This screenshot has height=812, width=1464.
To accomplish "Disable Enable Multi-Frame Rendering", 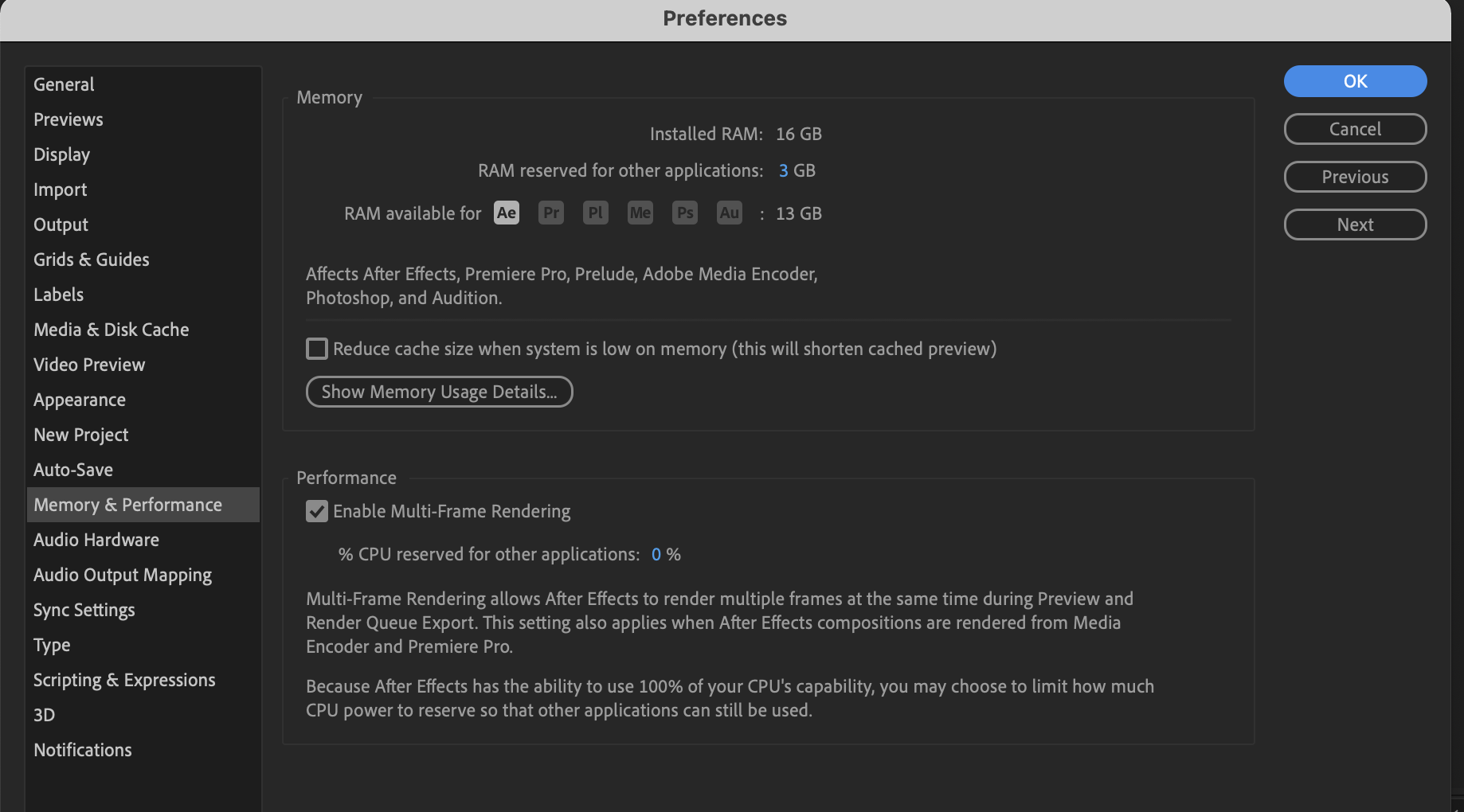I will click(316, 511).
